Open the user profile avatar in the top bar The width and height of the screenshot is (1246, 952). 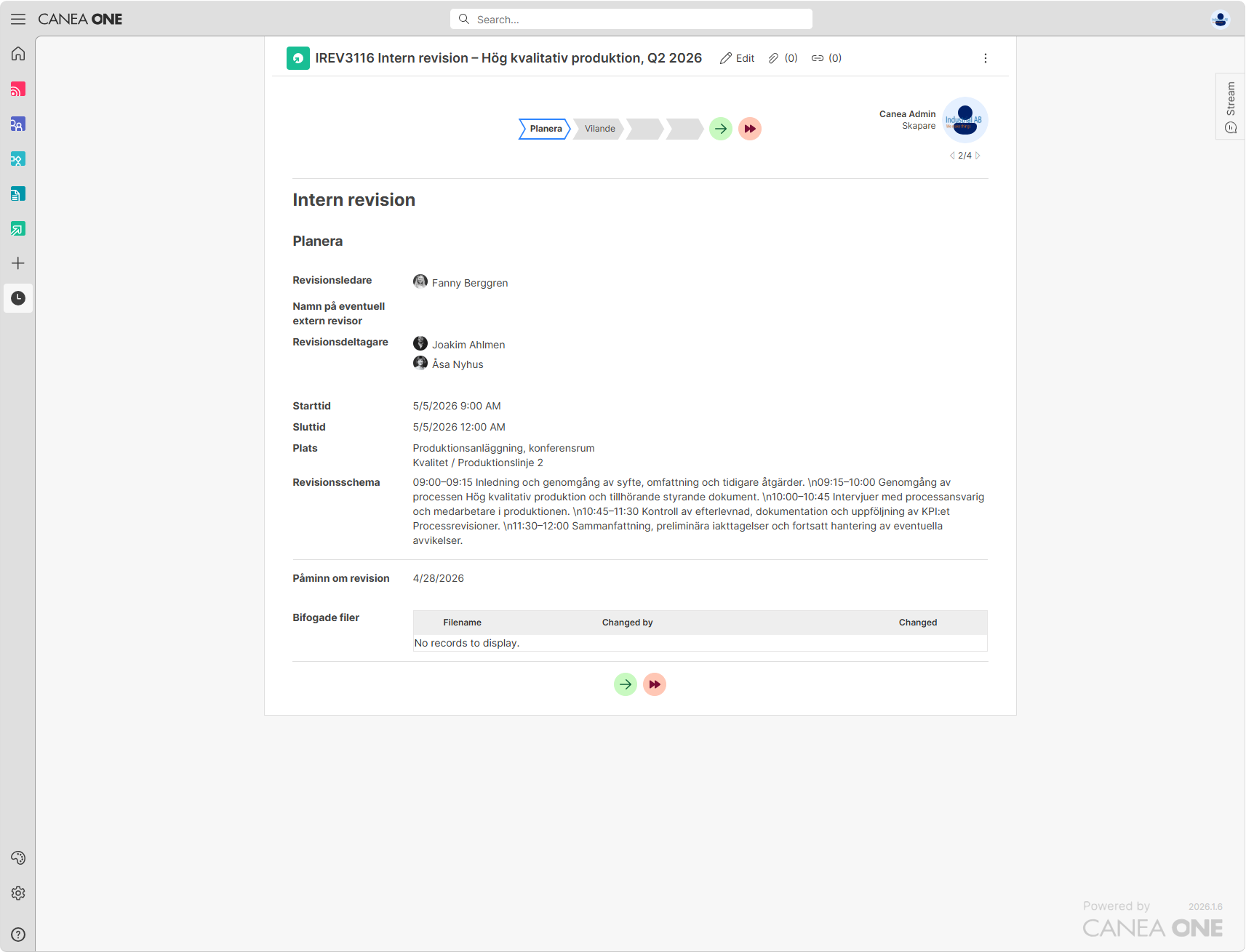point(1220,19)
